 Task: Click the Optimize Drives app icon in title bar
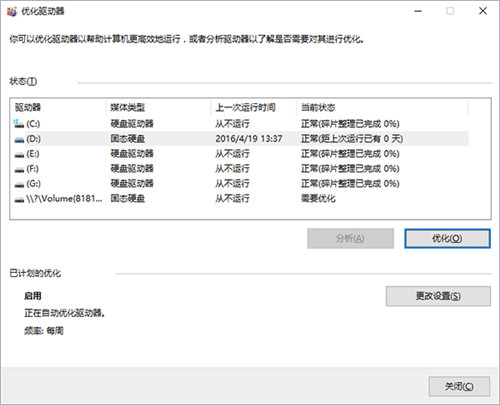click(x=11, y=11)
